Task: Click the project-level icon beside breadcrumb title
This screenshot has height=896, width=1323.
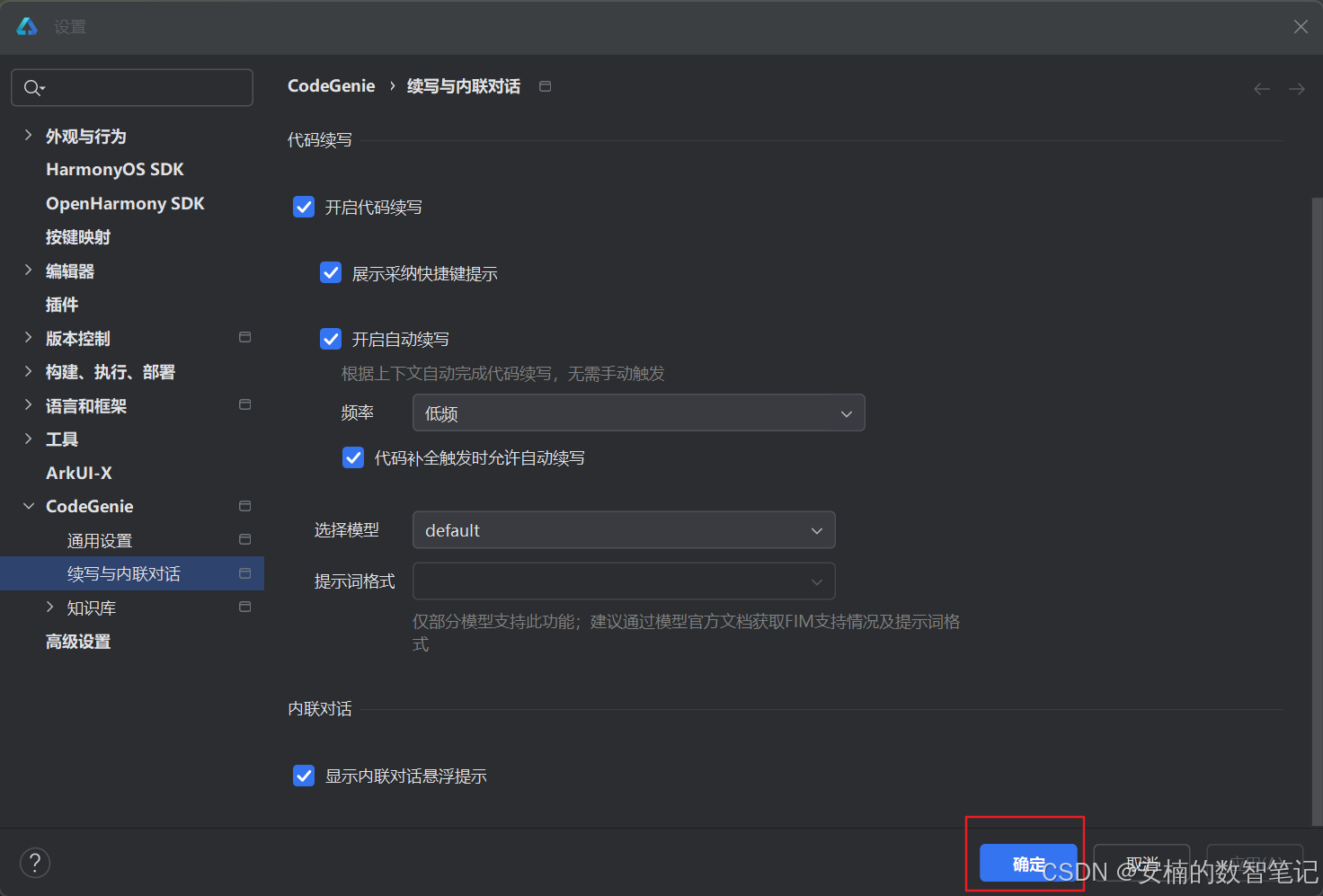Action: tap(545, 86)
